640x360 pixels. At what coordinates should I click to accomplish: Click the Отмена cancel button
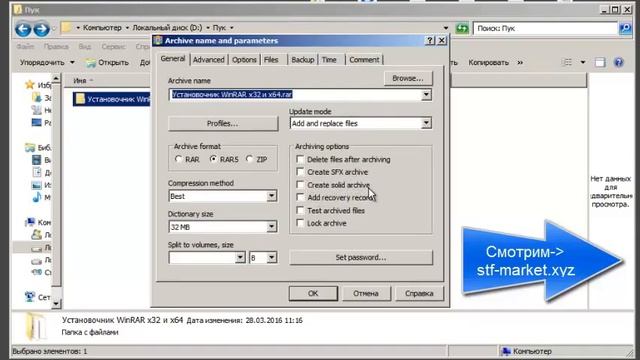pos(366,293)
